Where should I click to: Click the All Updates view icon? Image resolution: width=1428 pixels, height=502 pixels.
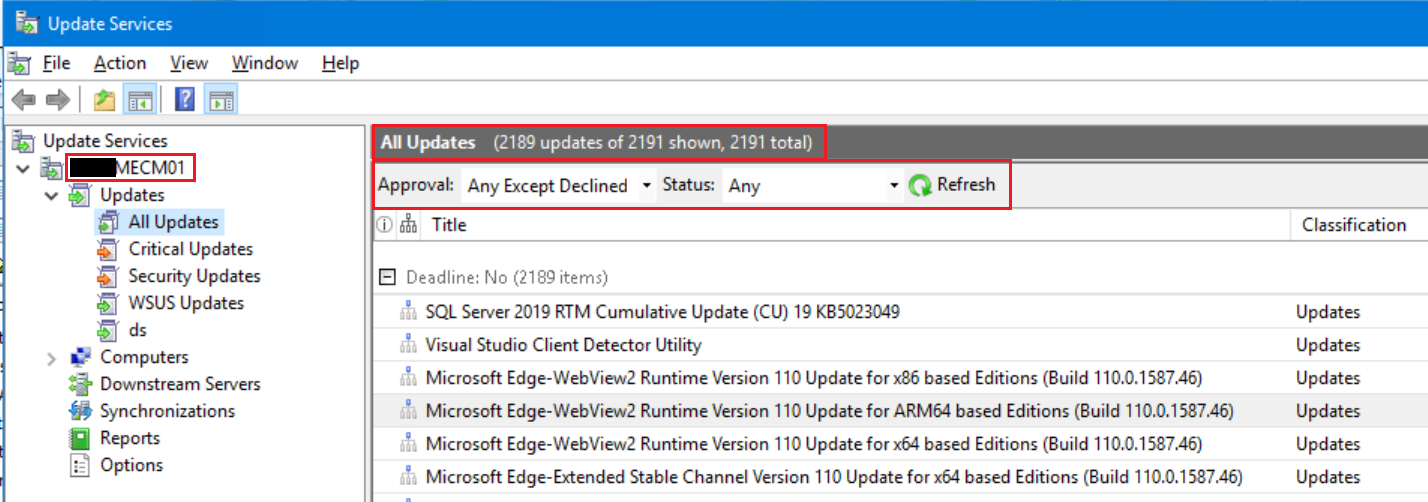pos(108,222)
